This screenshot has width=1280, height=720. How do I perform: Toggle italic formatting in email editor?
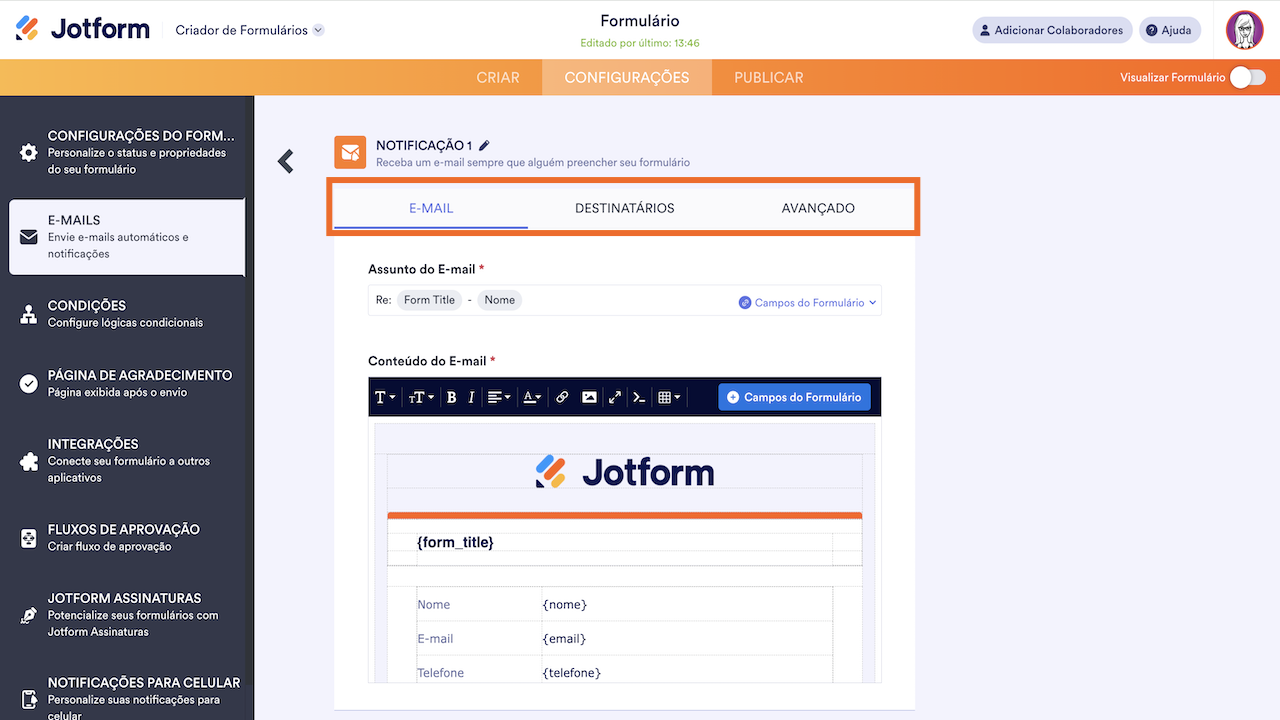[x=471, y=397]
